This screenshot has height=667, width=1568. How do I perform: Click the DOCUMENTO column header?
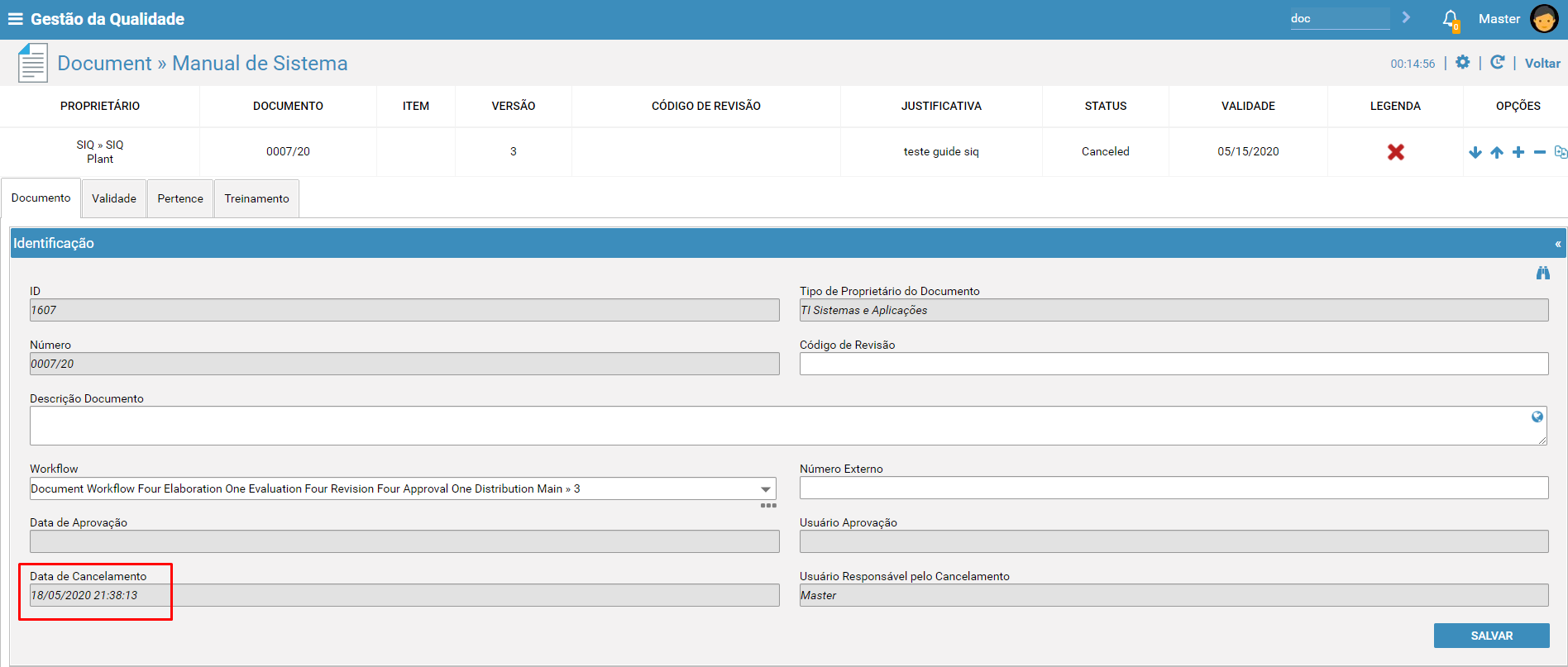[x=288, y=106]
